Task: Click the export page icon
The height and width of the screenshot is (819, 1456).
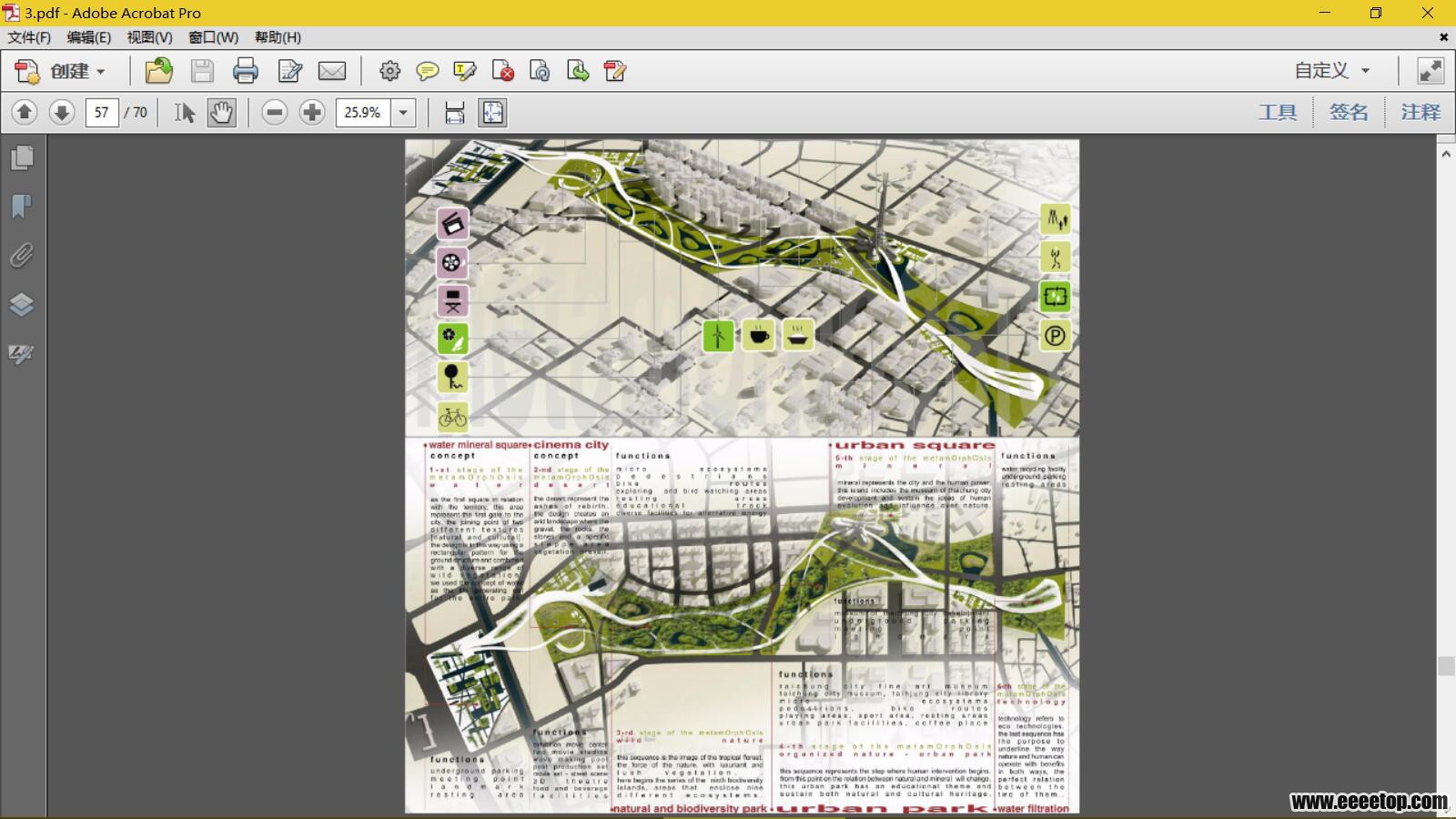Action: pyautogui.click(x=578, y=71)
